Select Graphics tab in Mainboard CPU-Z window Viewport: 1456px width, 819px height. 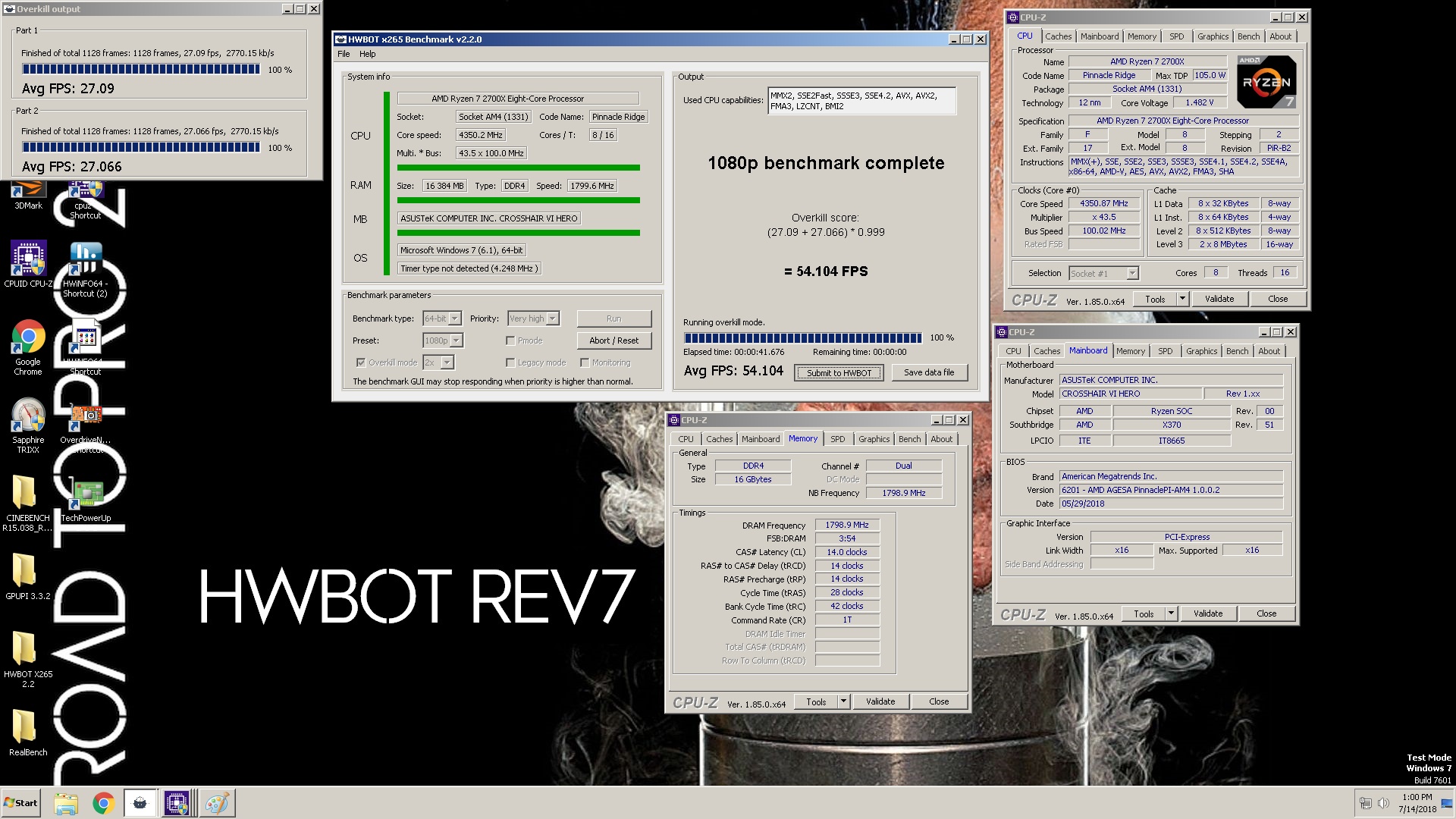(1201, 351)
